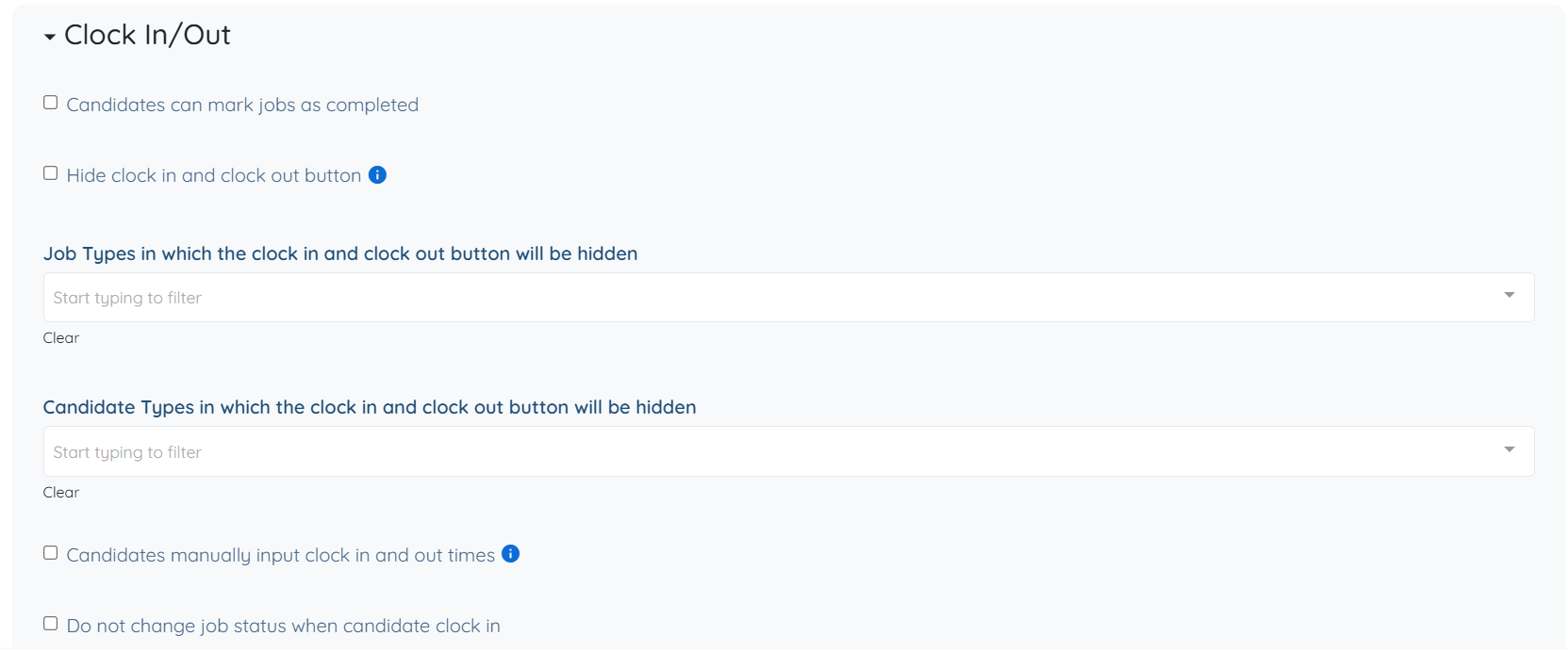The width and height of the screenshot is (1568, 652).
Task: Clear the Candidate Types selection
Action: pos(61,493)
